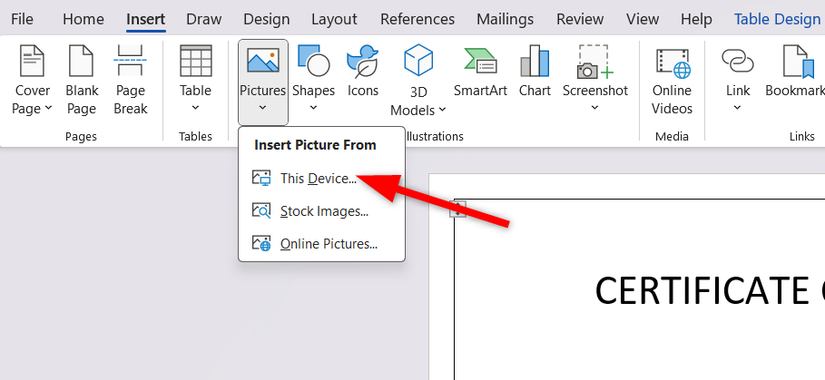Viewport: 825px width, 380px height.
Task: Switch to the Review tab
Action: coord(580,19)
